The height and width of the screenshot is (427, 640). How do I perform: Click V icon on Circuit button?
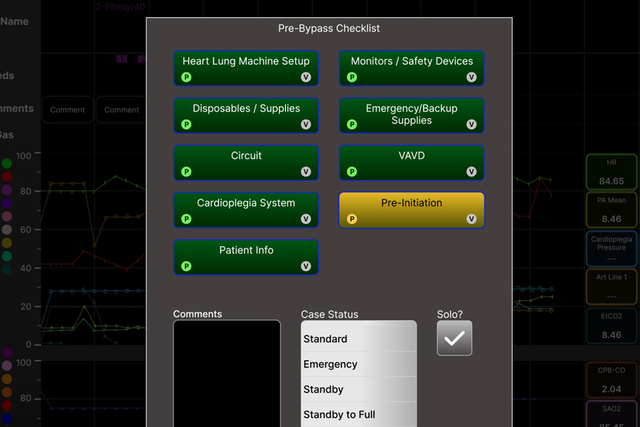pos(306,172)
